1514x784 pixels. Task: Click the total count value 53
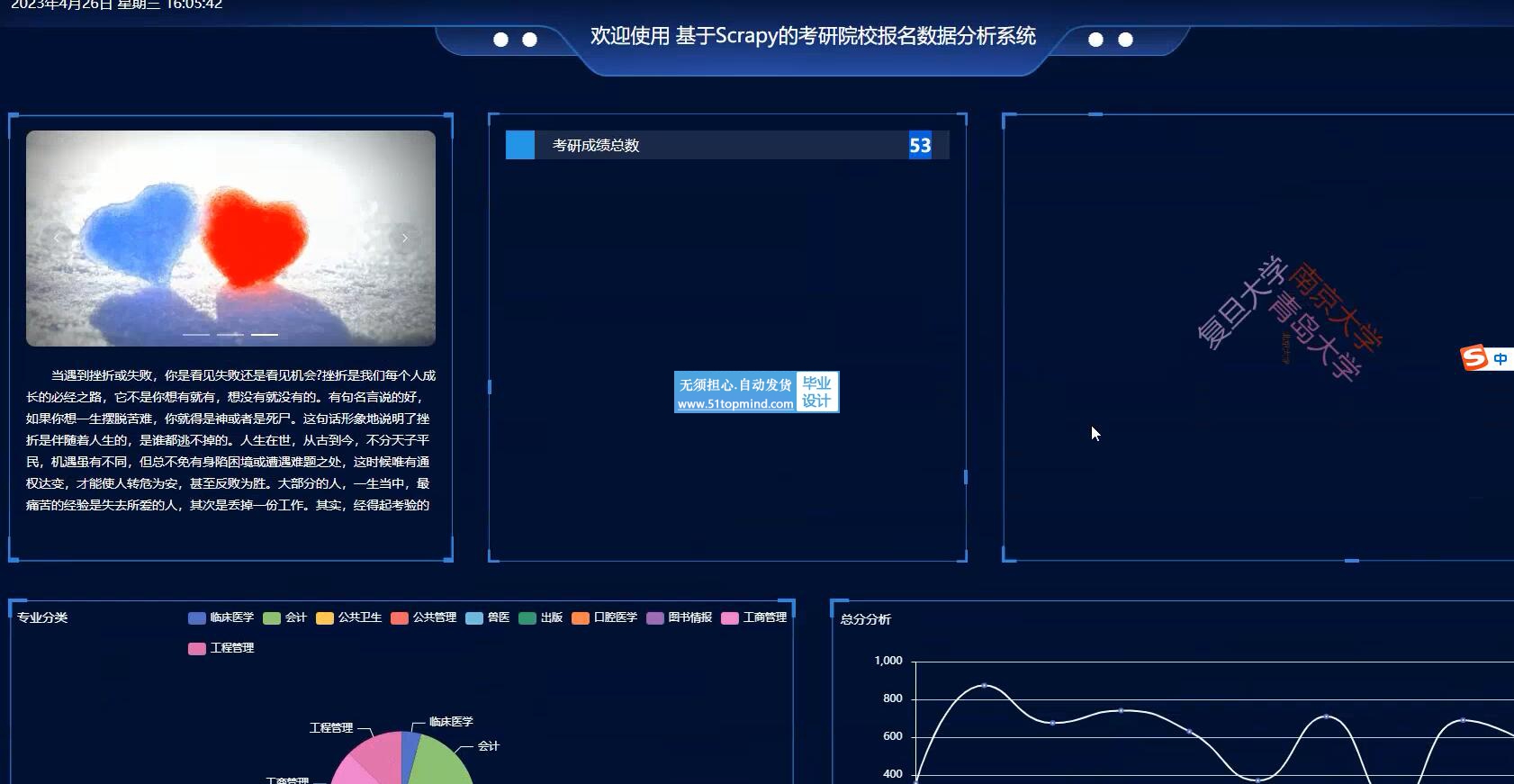[x=920, y=146]
